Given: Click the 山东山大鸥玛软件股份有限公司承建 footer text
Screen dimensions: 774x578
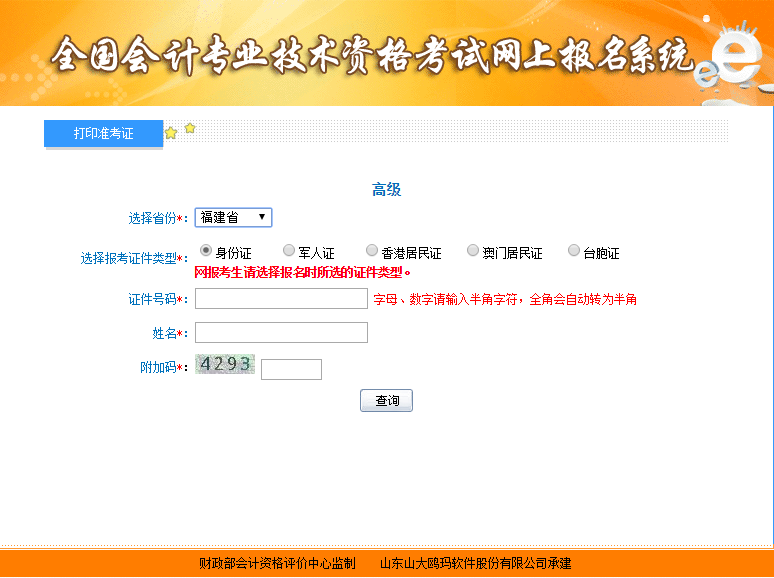Looking at the screenshot, I should tap(475, 563).
